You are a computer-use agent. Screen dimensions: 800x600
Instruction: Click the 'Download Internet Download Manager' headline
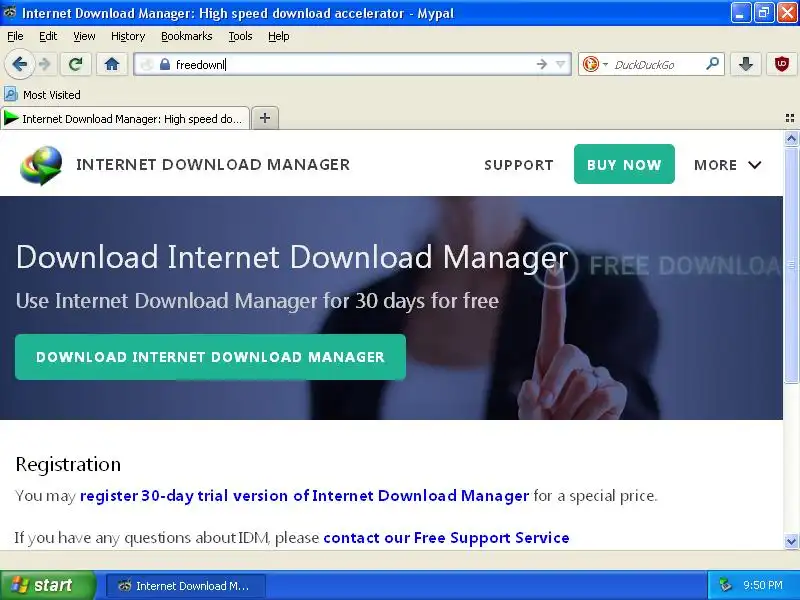click(x=292, y=257)
